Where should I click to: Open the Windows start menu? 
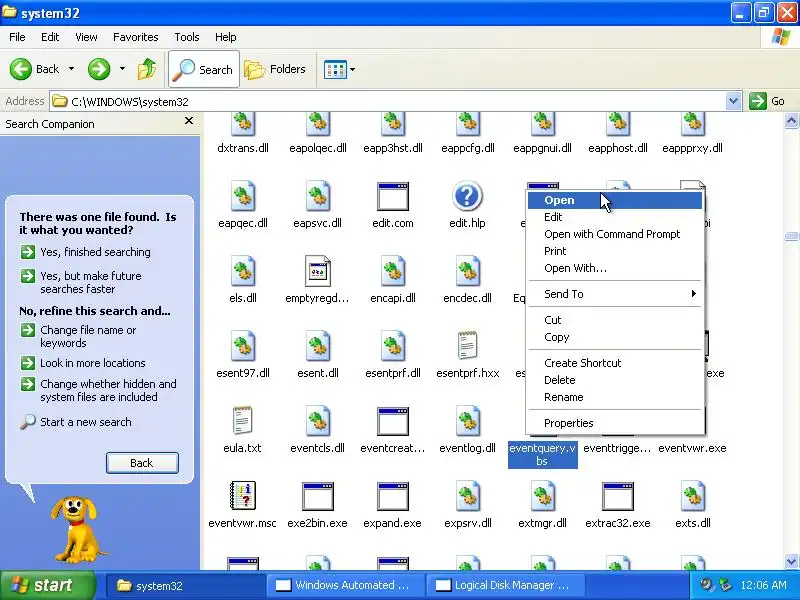[x=47, y=585]
